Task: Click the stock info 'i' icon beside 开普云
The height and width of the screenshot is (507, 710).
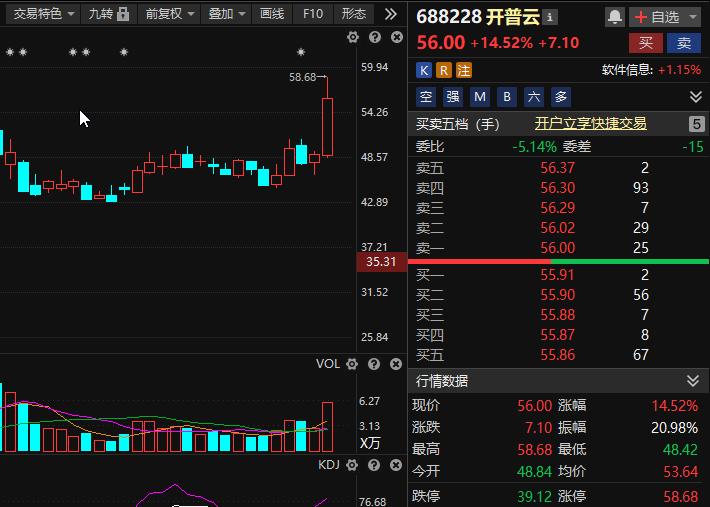Action: point(550,17)
